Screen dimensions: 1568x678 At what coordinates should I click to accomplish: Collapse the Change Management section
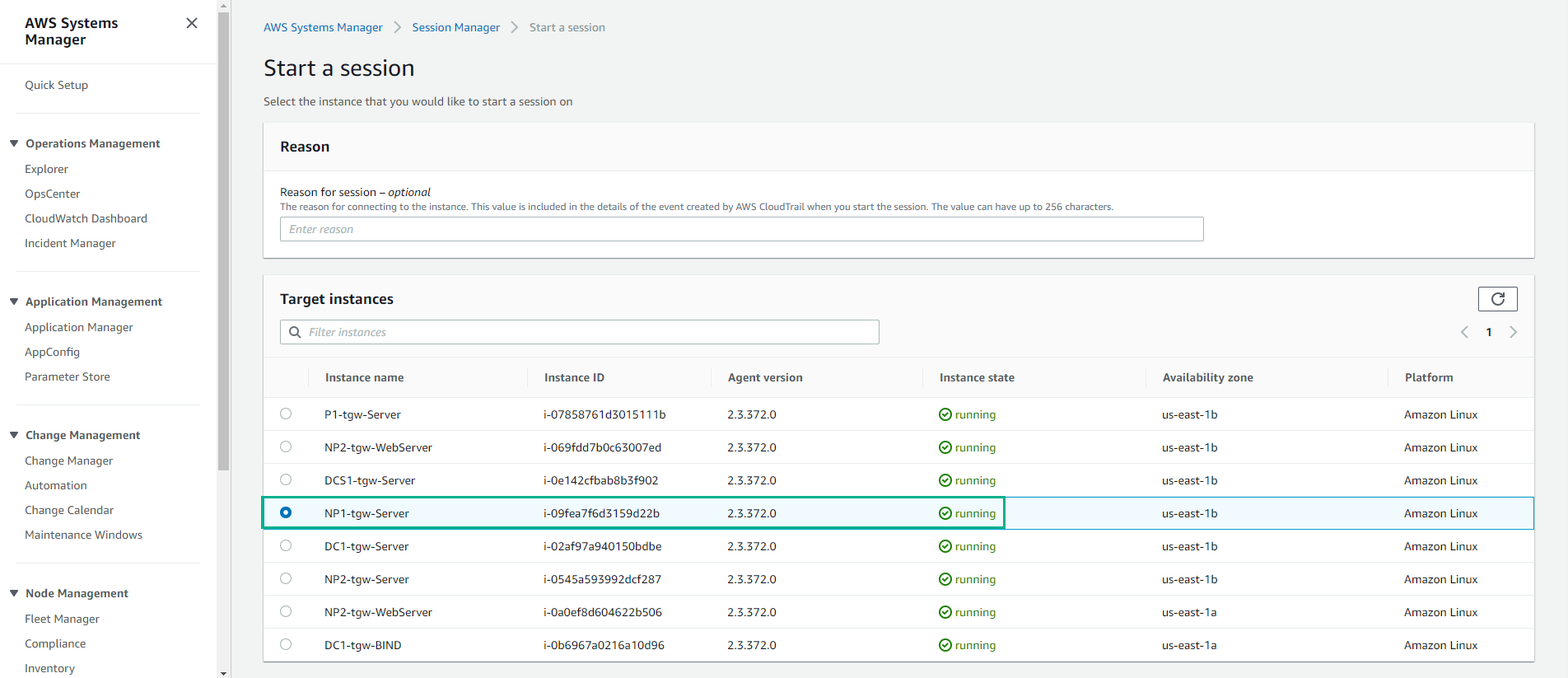pyautogui.click(x=14, y=435)
